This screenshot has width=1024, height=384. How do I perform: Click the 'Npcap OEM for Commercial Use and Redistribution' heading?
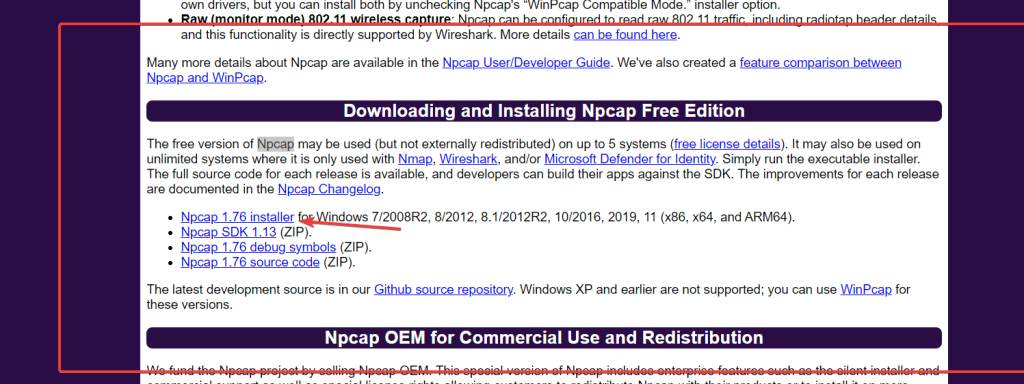tap(544, 338)
